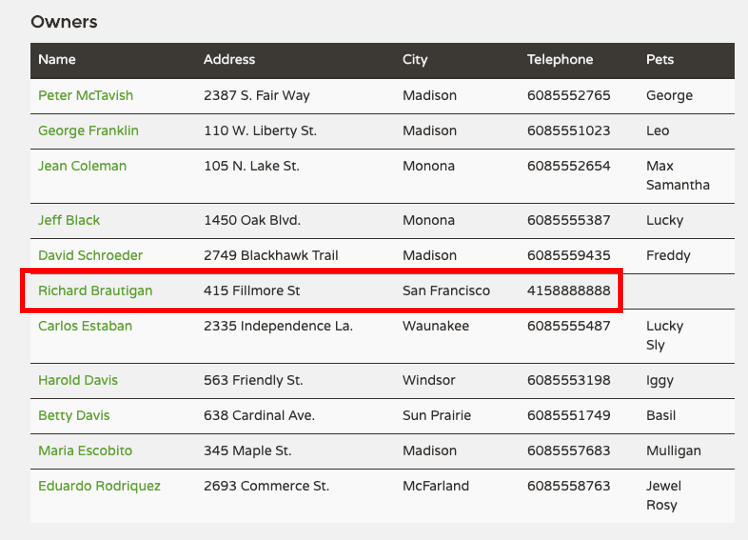Image resolution: width=748 pixels, height=540 pixels.
Task: Select Betty Davis owner link
Action: [x=74, y=416]
